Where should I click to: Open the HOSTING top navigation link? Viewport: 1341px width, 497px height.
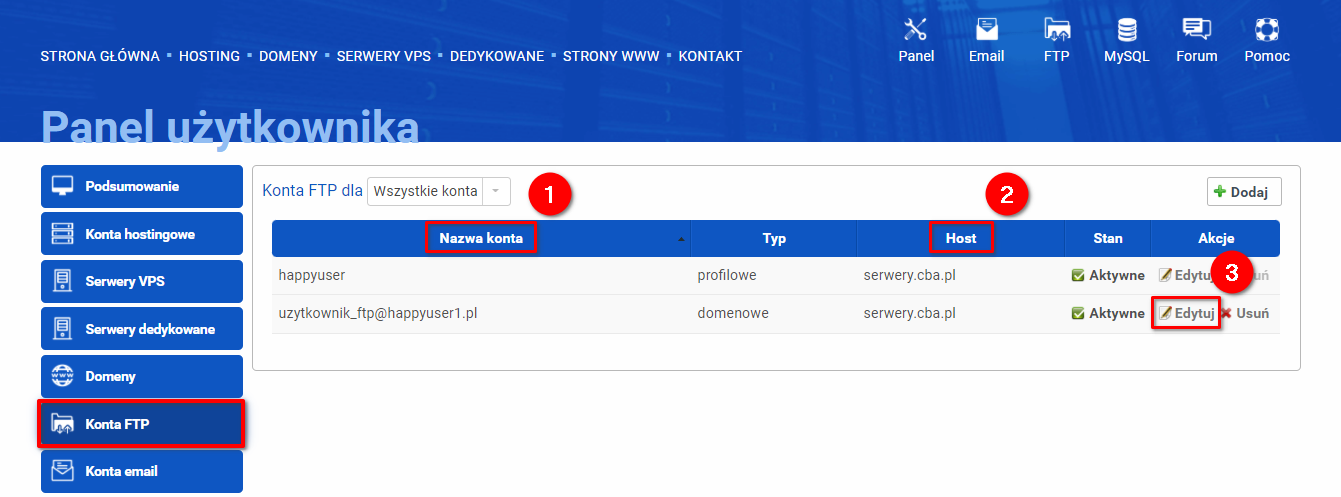pos(209,56)
